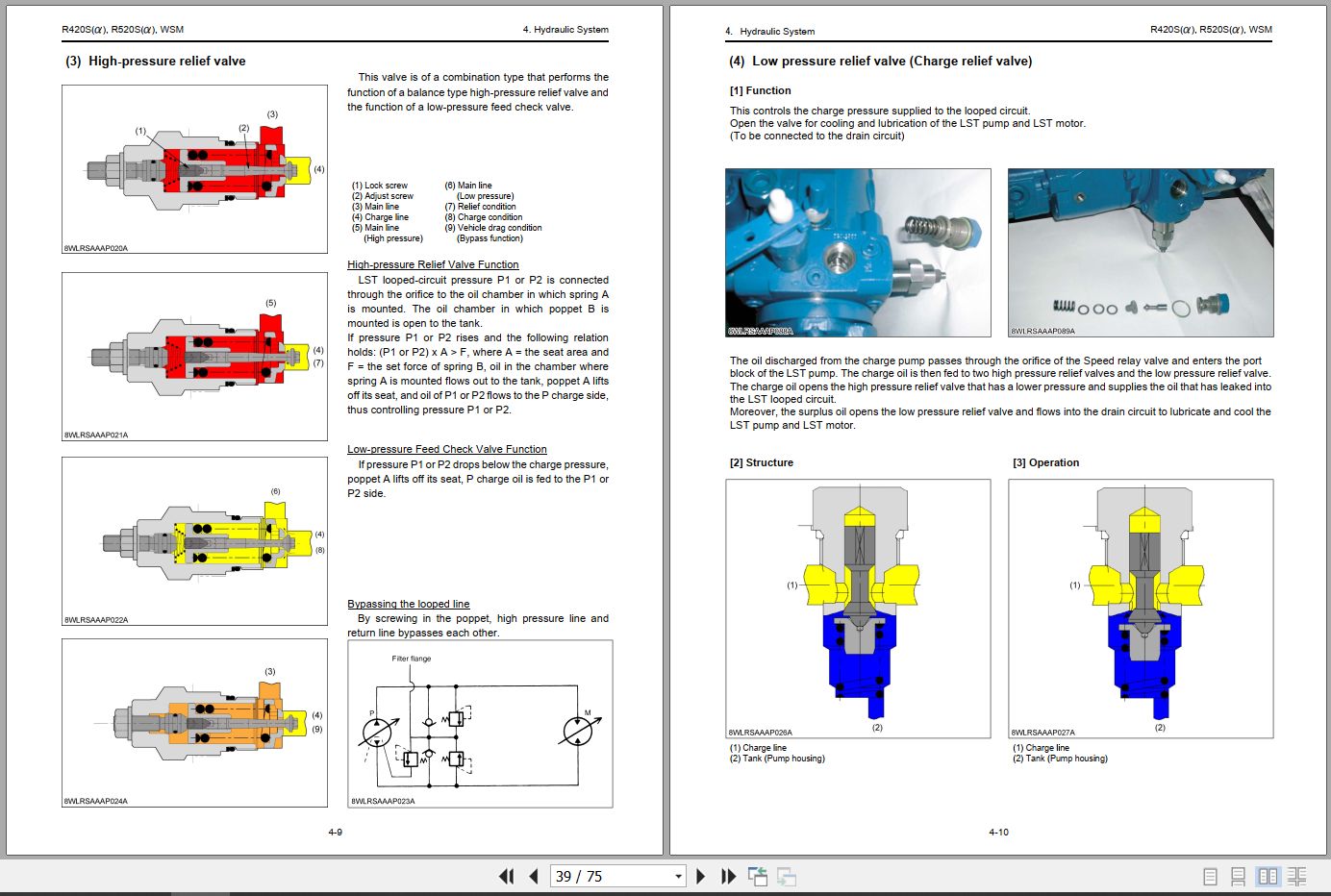
Task: Switch the two-page display mode off
Action: [x=1267, y=876]
